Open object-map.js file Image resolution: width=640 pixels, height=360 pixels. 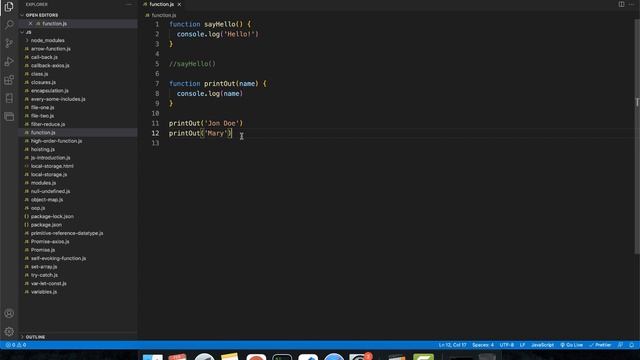click(47, 200)
